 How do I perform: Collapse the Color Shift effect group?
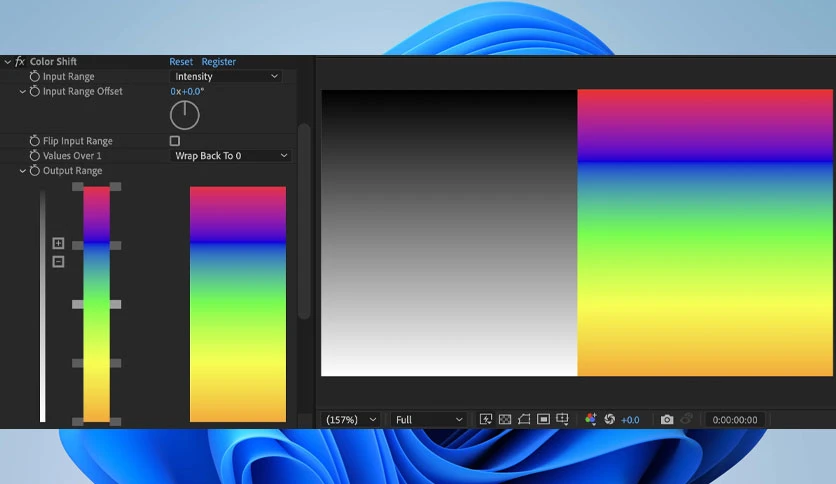(x=7, y=62)
